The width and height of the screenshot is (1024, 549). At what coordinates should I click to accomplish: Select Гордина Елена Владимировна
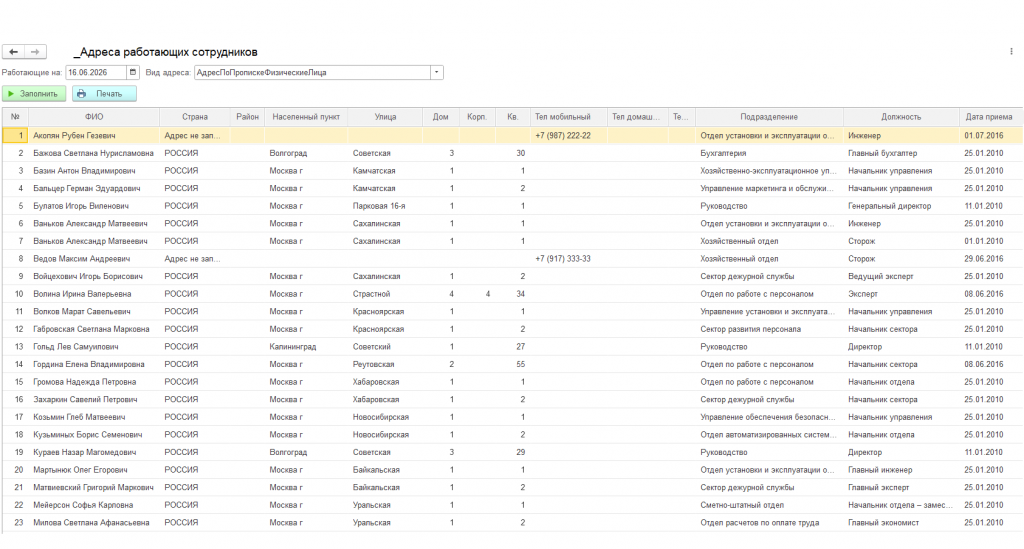point(513,365)
